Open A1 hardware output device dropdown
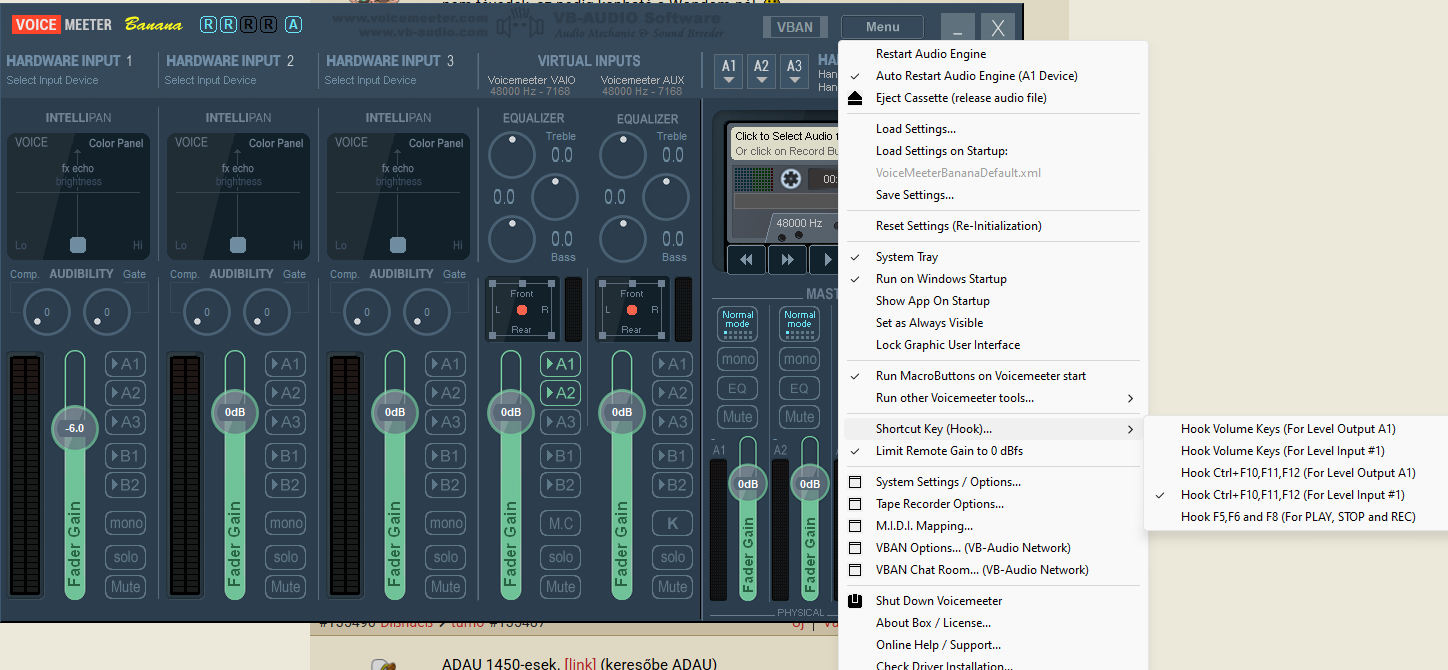 click(730, 71)
